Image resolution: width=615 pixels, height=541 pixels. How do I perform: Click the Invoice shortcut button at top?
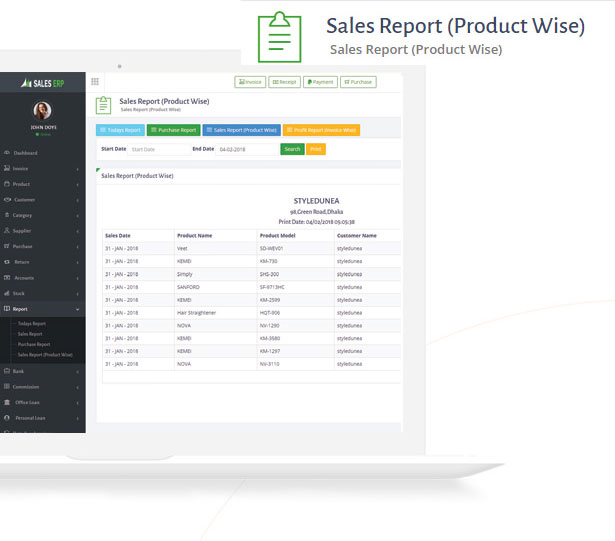tap(250, 82)
